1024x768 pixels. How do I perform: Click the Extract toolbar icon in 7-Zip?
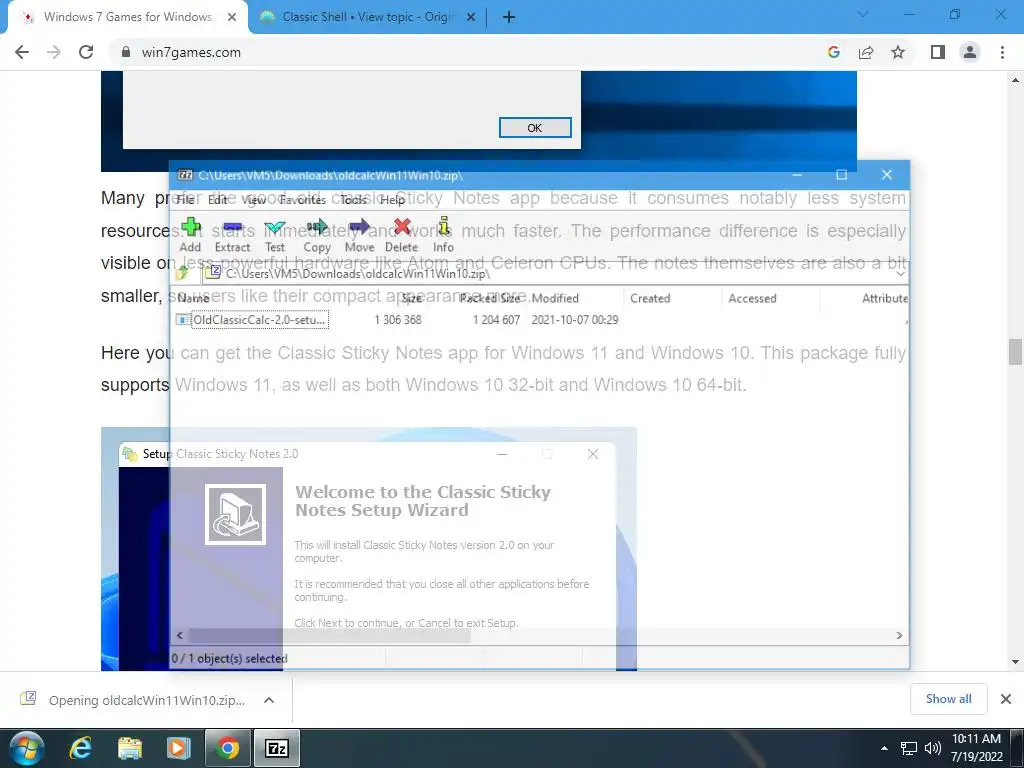(232, 235)
